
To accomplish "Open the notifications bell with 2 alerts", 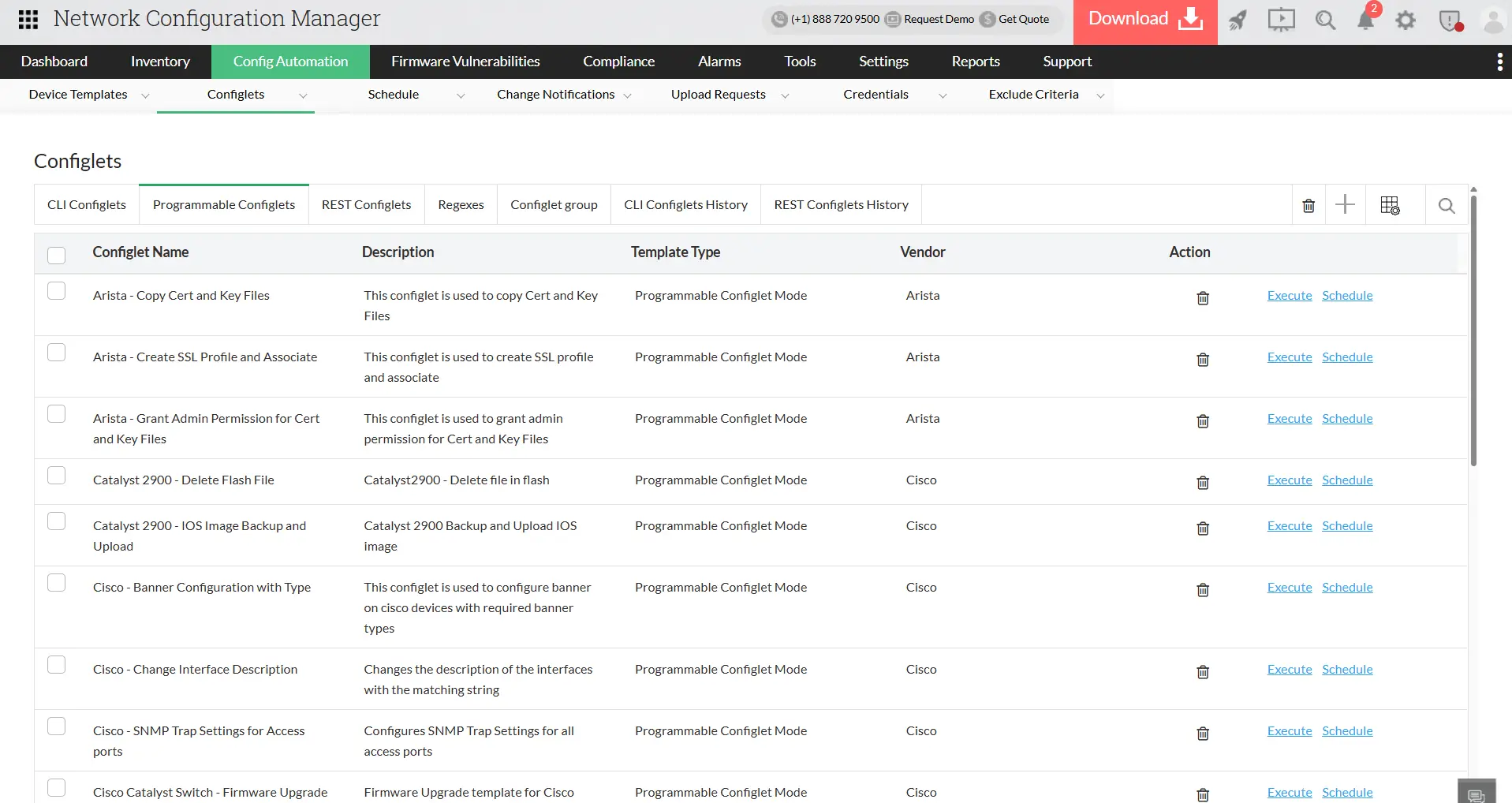I will coord(1367,21).
